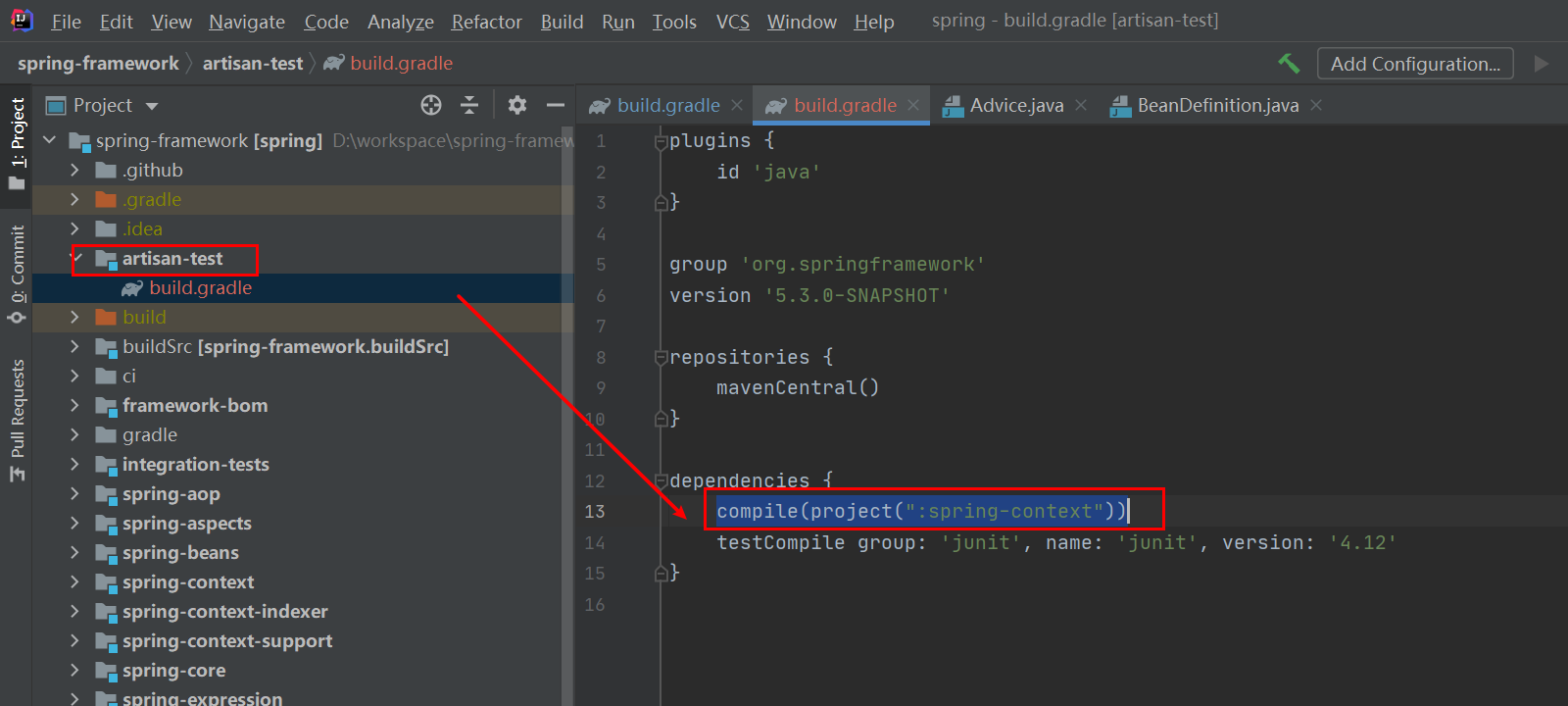This screenshot has width=1568, height=706.
Task: Click artisan-test breadcrumb
Action: pyautogui.click(x=253, y=63)
